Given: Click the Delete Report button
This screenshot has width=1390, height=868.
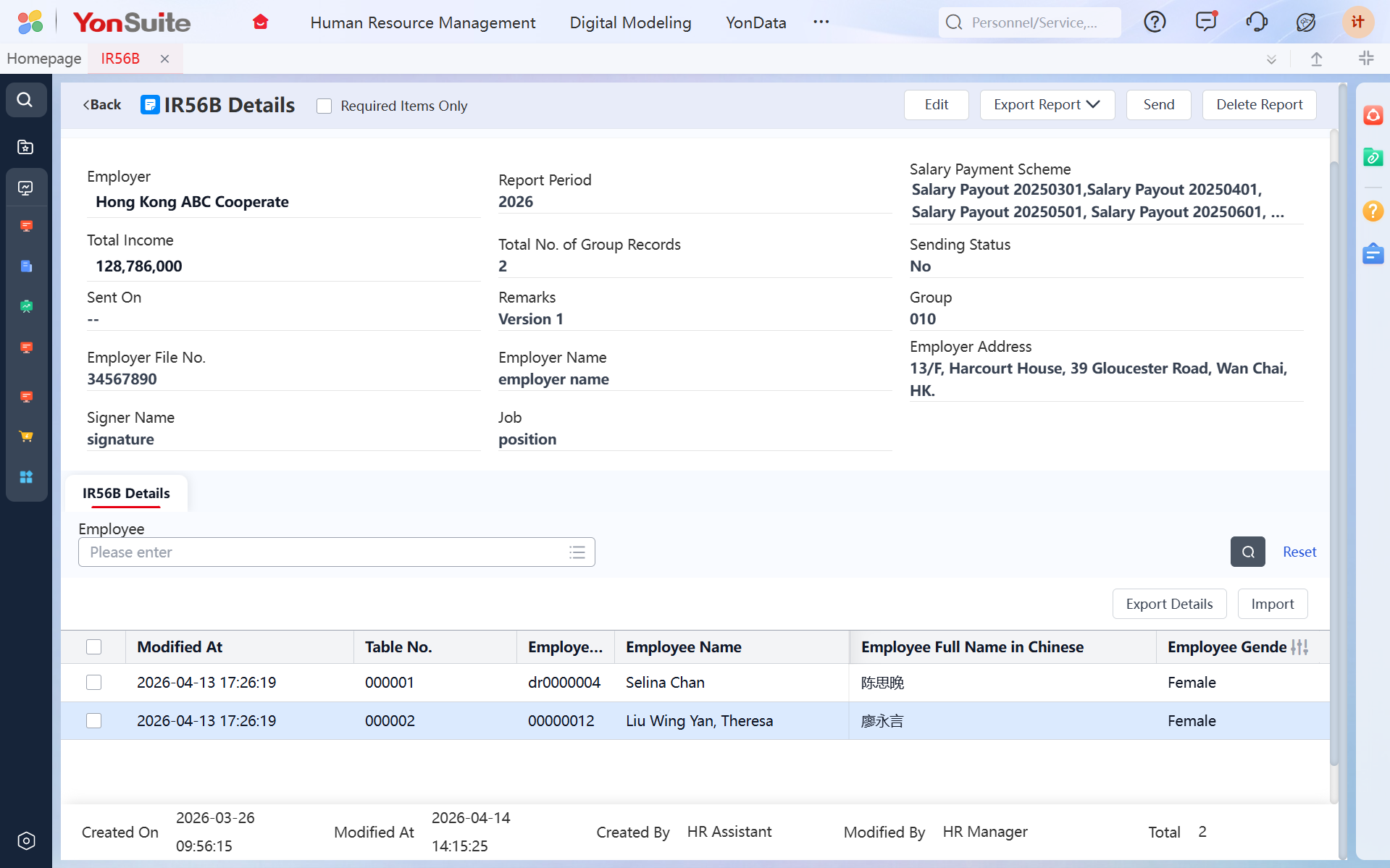Looking at the screenshot, I should pyautogui.click(x=1259, y=105).
